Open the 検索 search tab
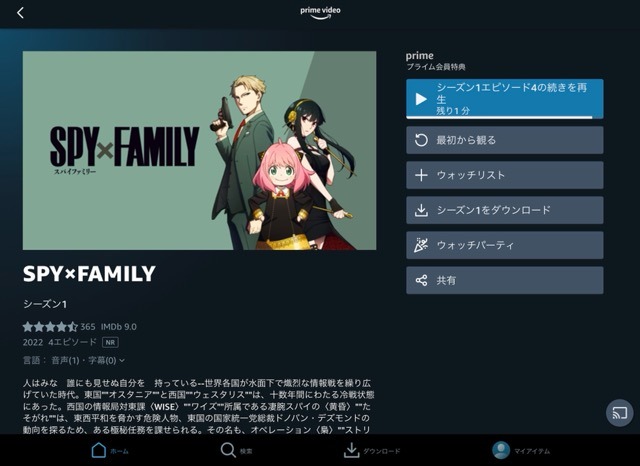The height and width of the screenshot is (466, 640). point(236,450)
